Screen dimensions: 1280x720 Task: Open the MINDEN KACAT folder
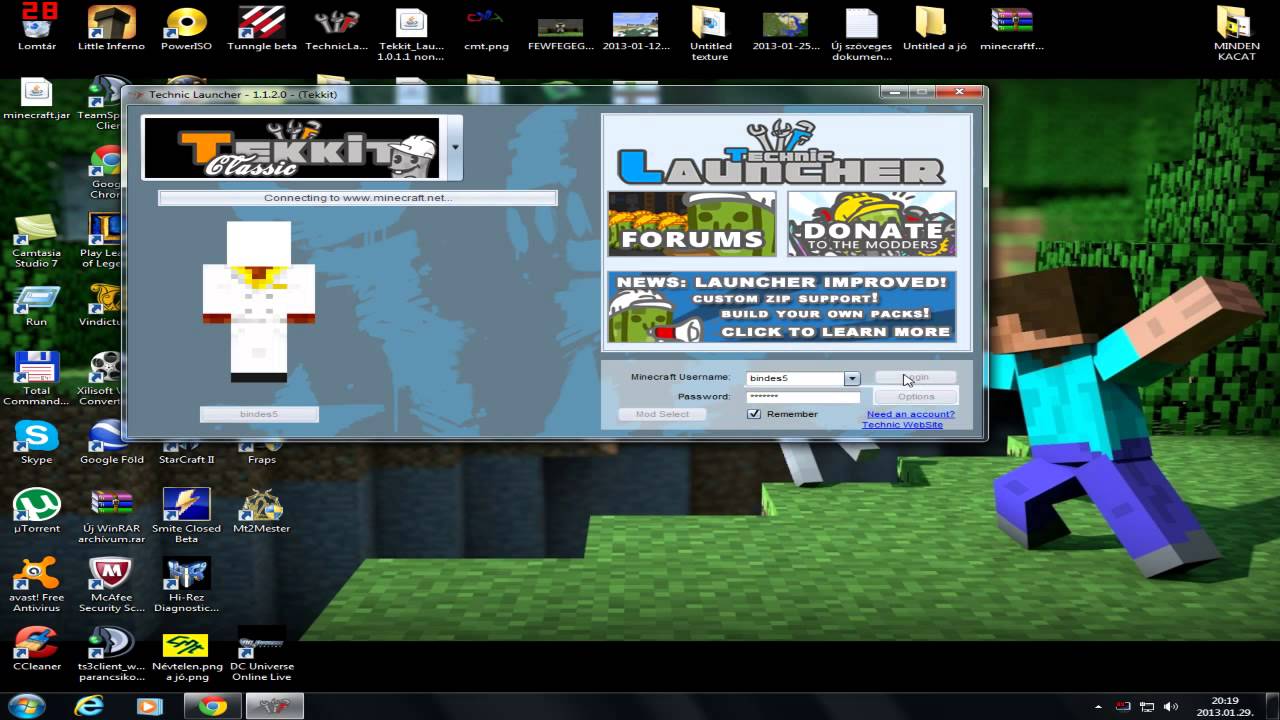click(1237, 32)
